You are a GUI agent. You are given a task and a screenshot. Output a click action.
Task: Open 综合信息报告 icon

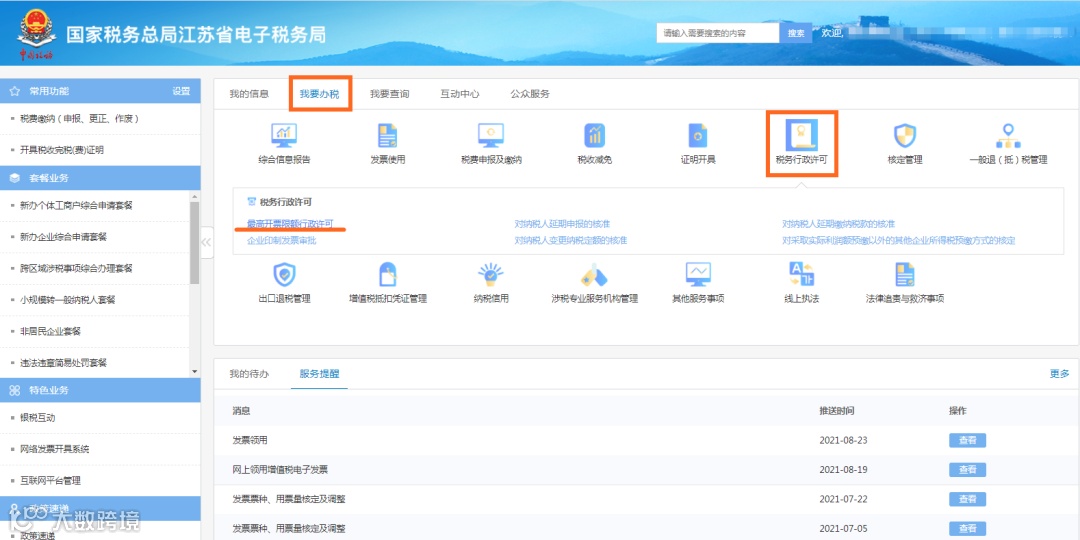[x=284, y=135]
